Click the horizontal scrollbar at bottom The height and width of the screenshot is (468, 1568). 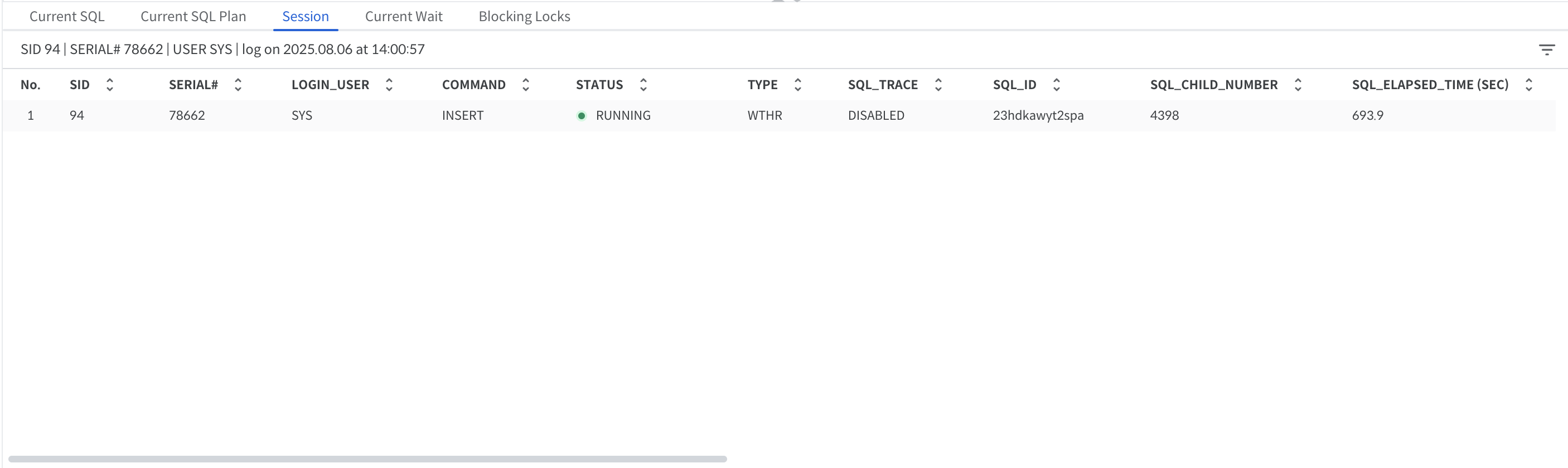(367, 459)
